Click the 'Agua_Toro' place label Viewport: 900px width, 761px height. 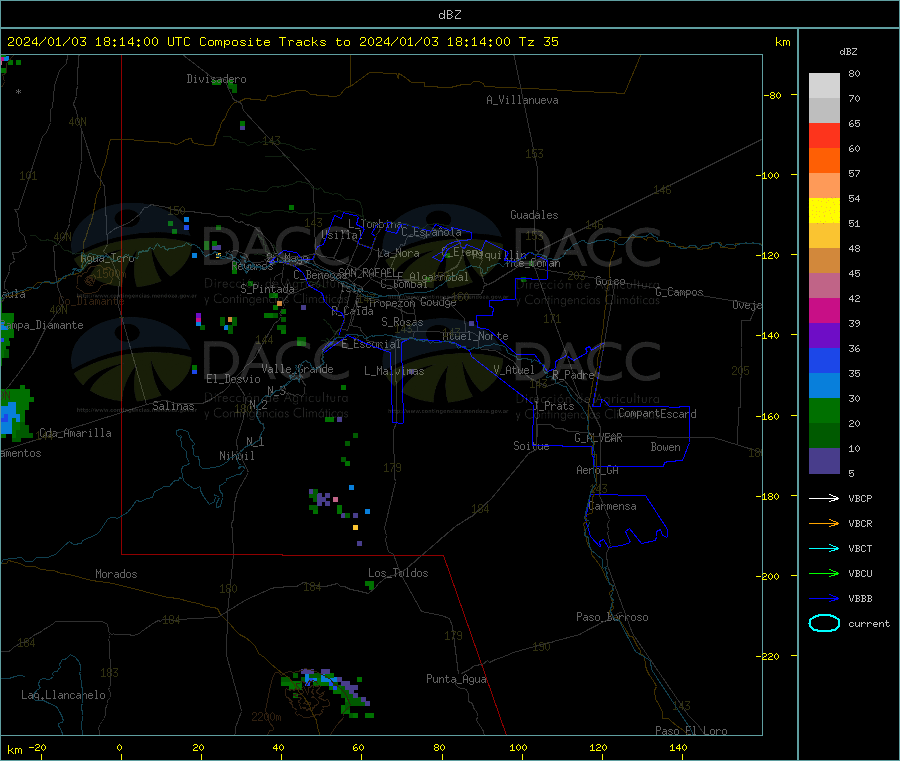[107, 258]
